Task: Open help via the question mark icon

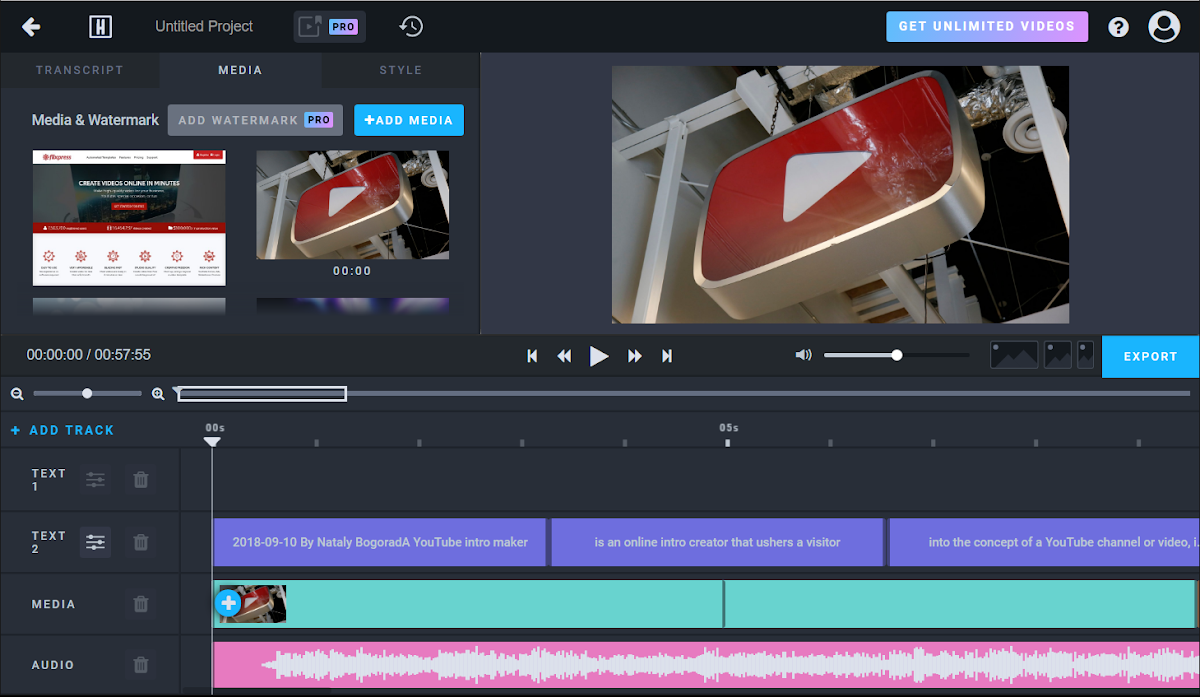Action: click(1118, 27)
